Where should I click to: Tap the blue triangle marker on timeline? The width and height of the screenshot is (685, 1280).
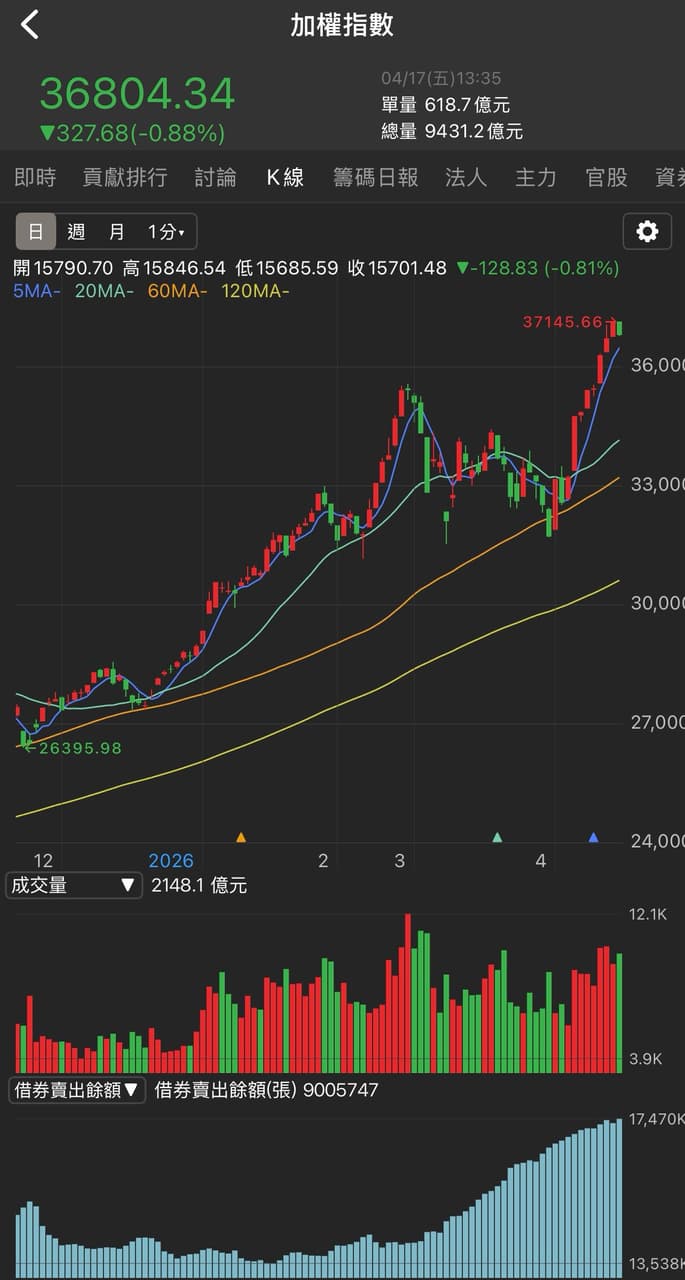pos(594,837)
